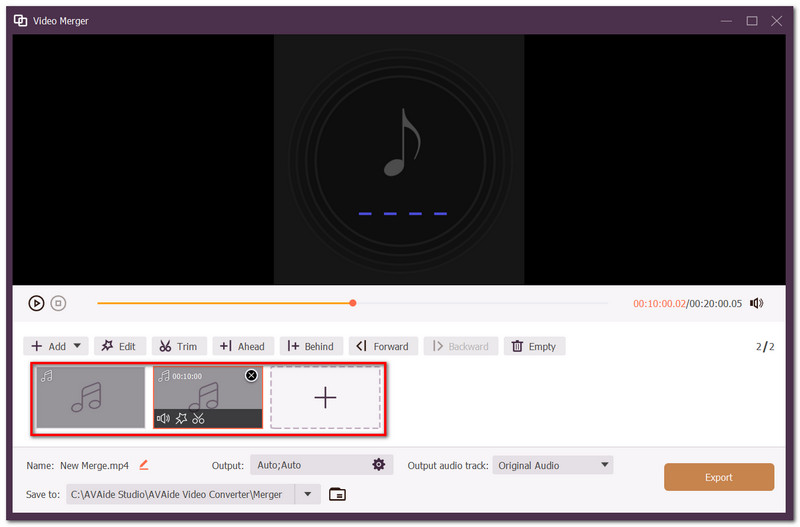The height and width of the screenshot is (527, 800).
Task: Rename output with the red pencil icon
Action: 144,465
